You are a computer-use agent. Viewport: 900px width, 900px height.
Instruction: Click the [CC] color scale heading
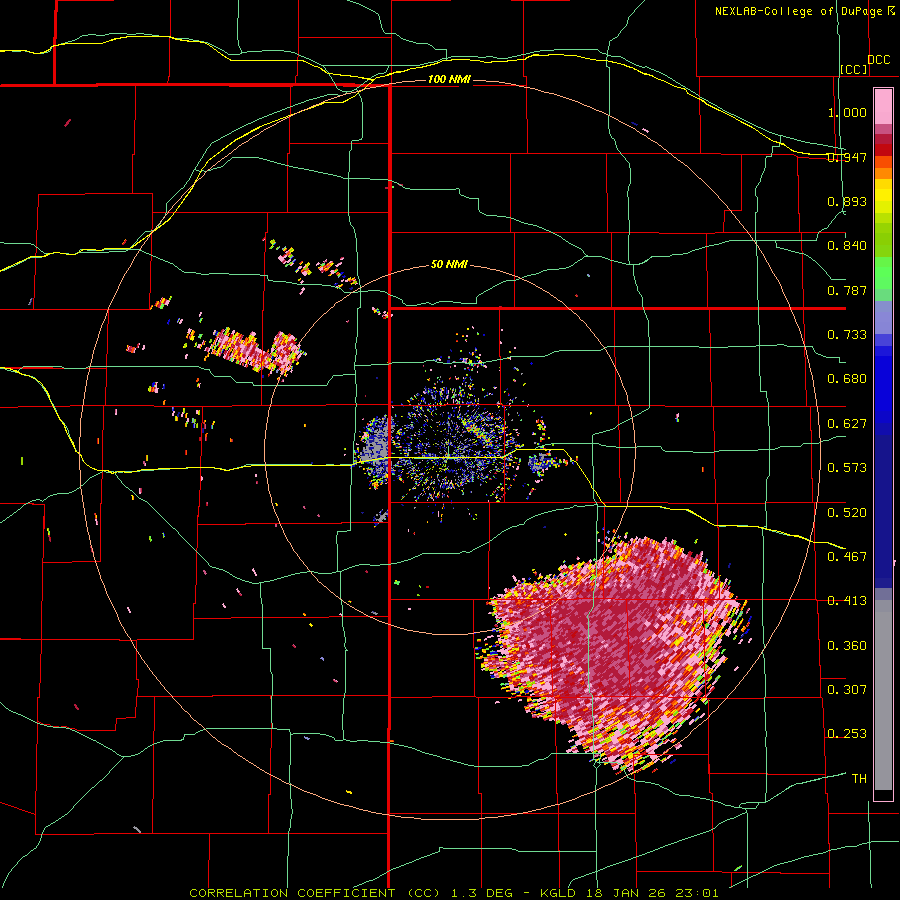(x=854, y=69)
